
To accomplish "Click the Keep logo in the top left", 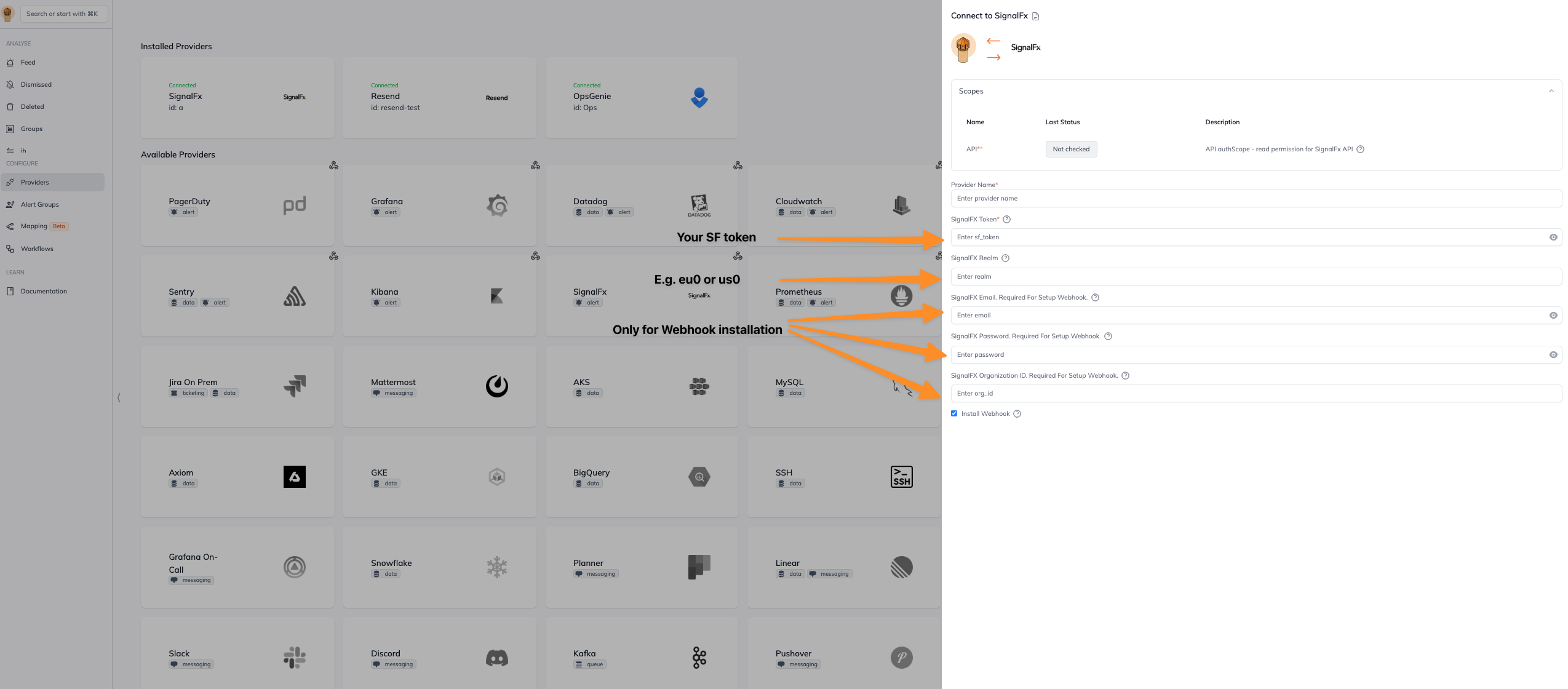I will click(x=8, y=14).
